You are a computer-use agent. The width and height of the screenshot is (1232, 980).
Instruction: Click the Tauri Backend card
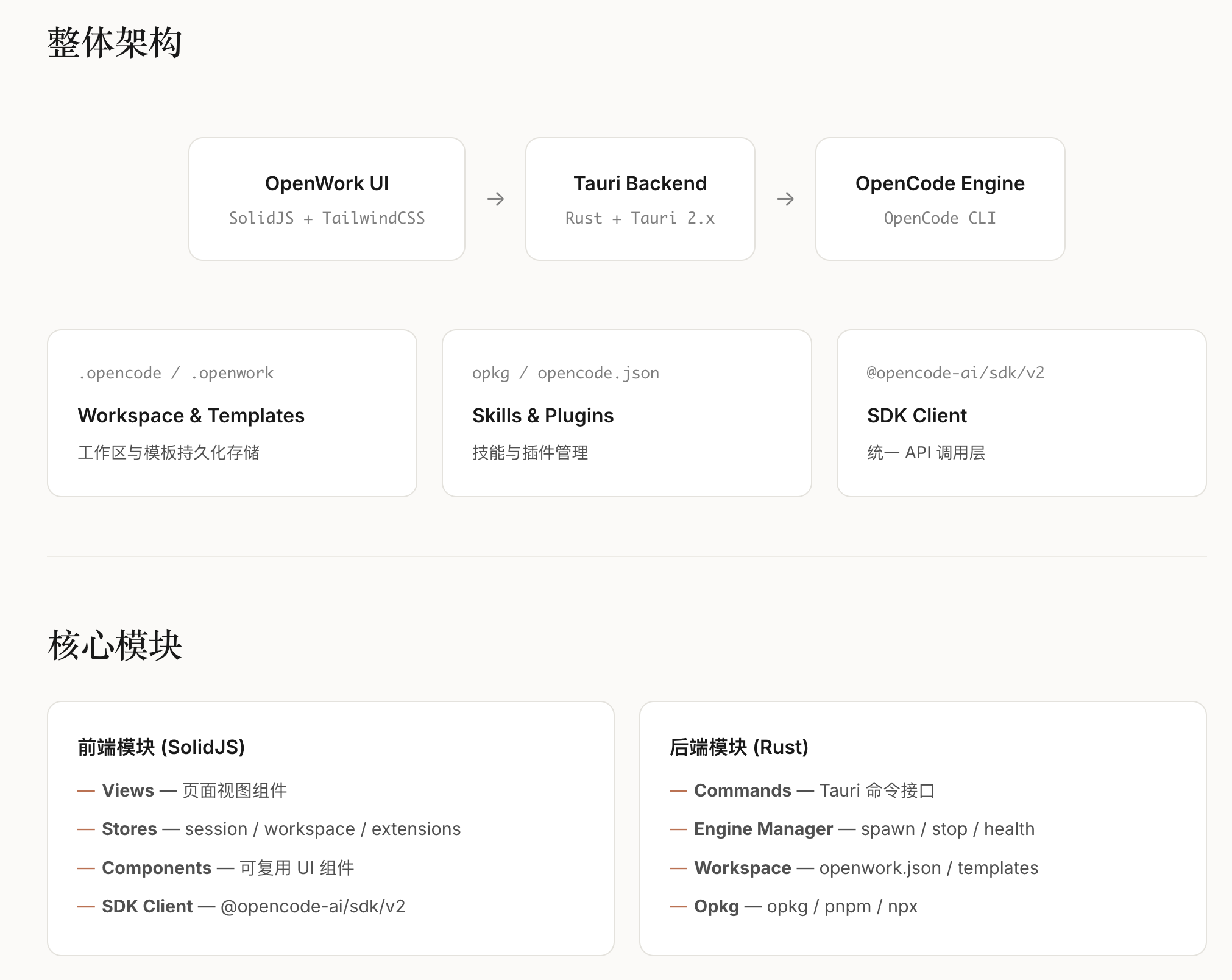click(x=640, y=199)
